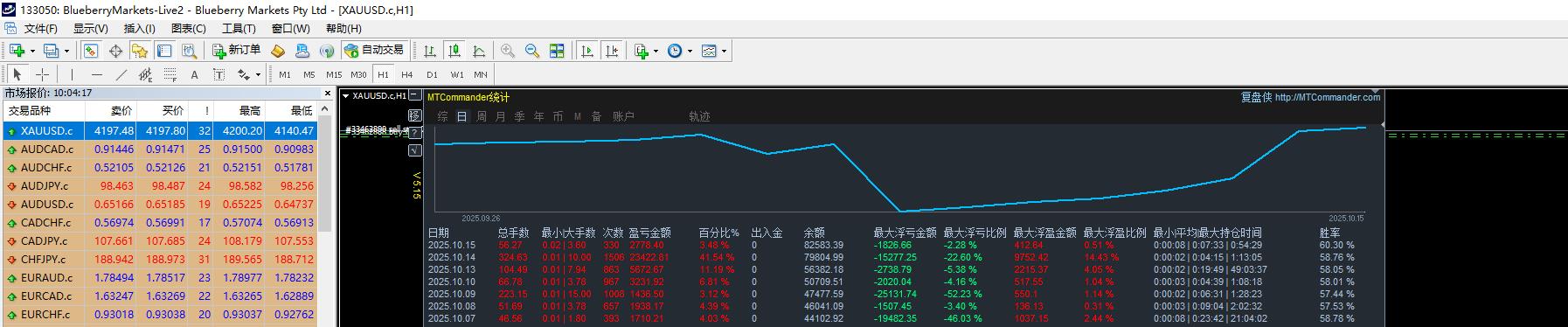Switch to the 月 monthly statistics tab

[500, 116]
